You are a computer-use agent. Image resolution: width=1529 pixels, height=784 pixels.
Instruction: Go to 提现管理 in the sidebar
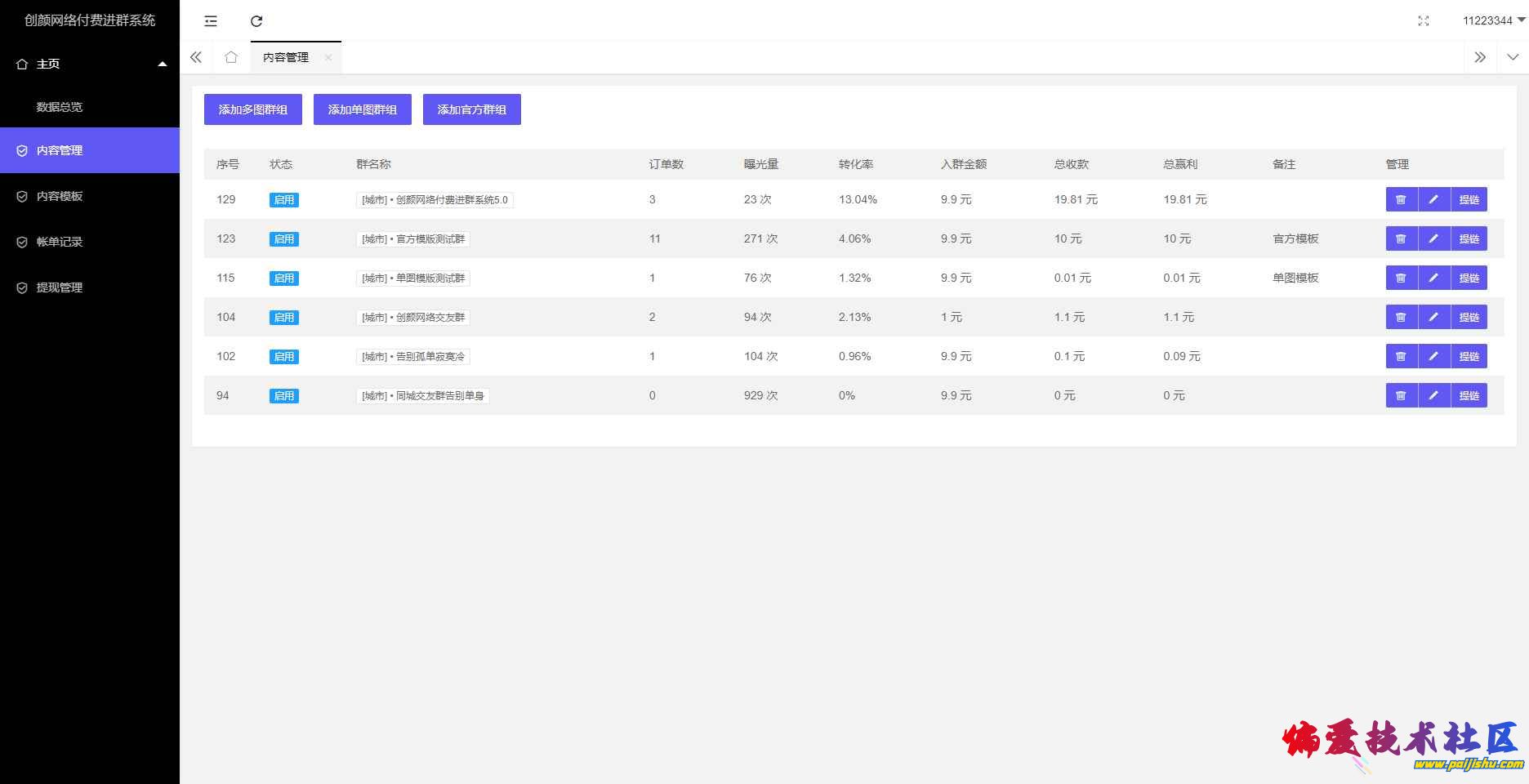point(60,287)
